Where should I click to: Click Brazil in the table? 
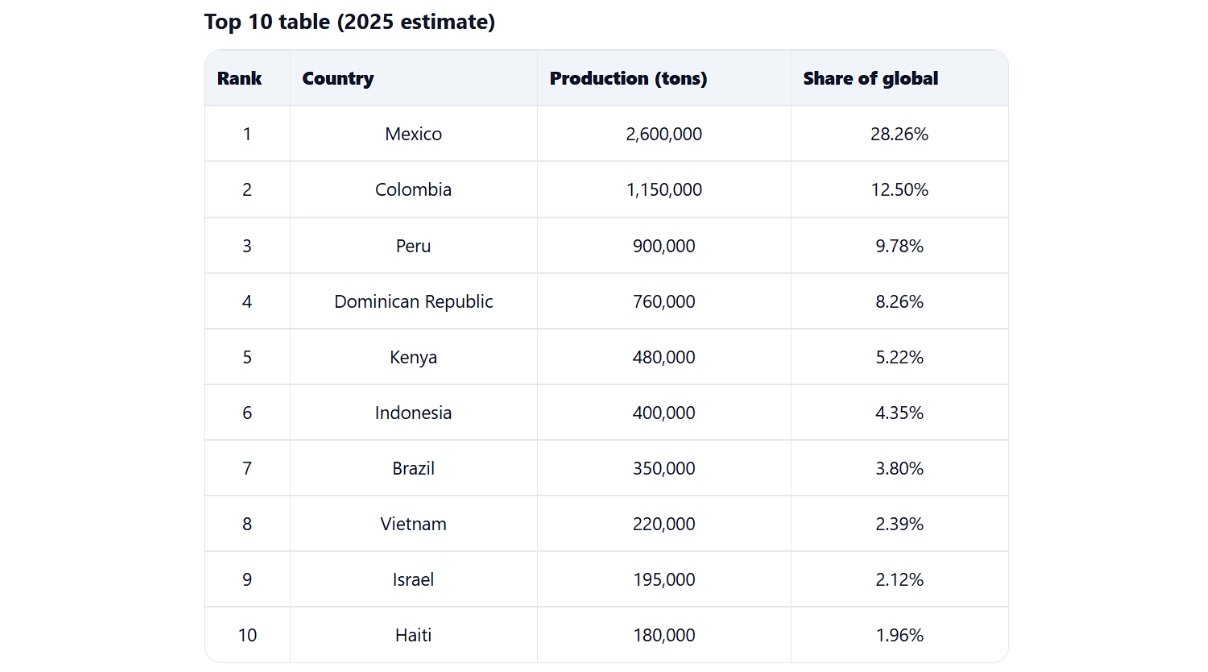413,468
